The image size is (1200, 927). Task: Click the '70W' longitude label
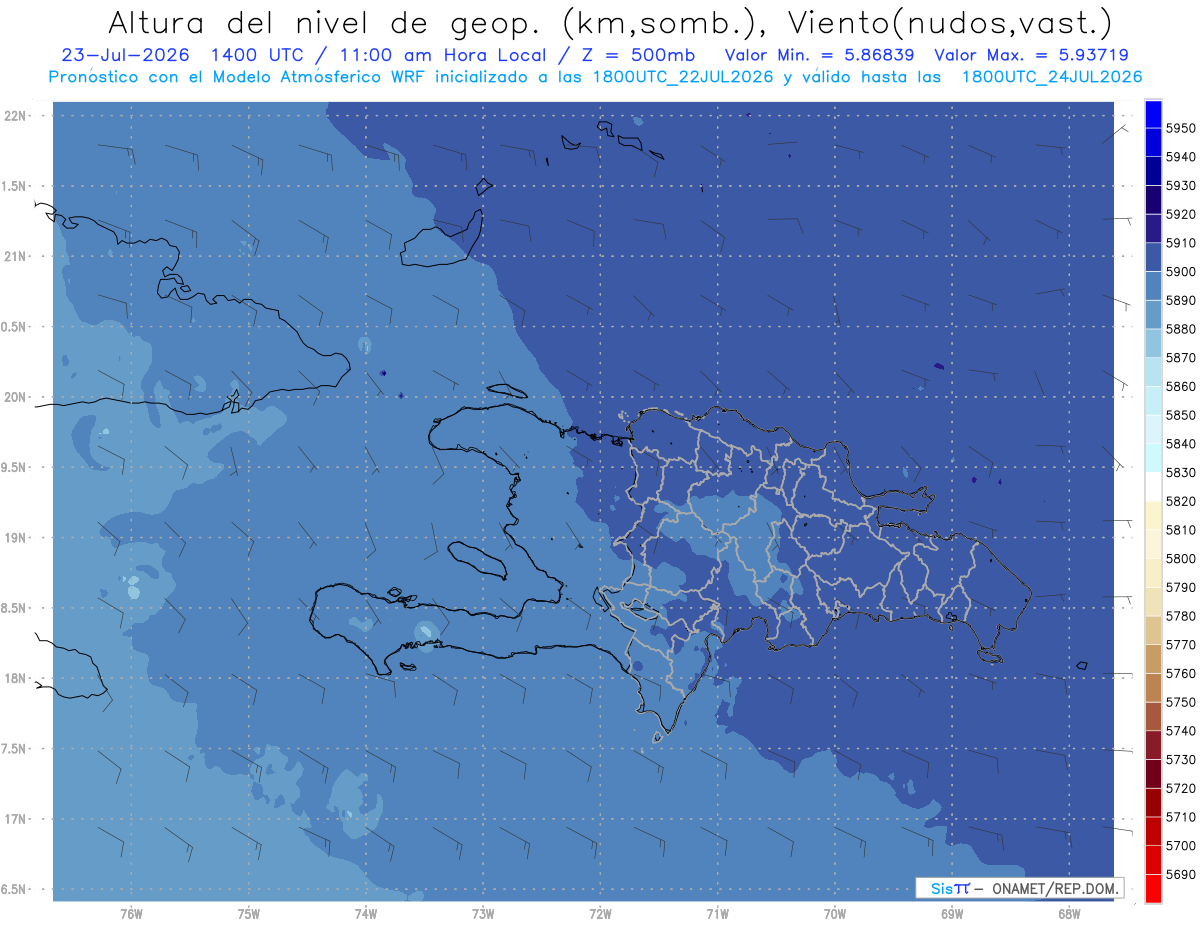(835, 914)
